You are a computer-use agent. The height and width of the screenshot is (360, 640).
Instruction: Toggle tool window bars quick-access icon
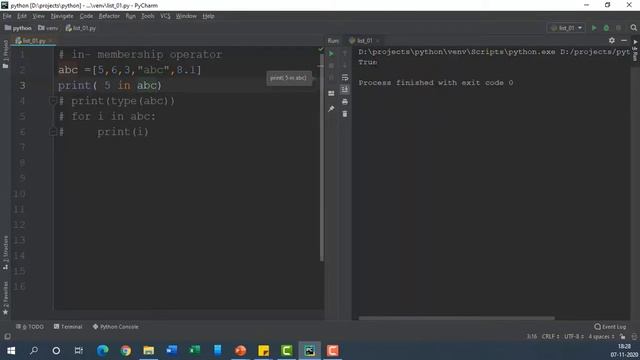pyautogui.click(x=7, y=337)
